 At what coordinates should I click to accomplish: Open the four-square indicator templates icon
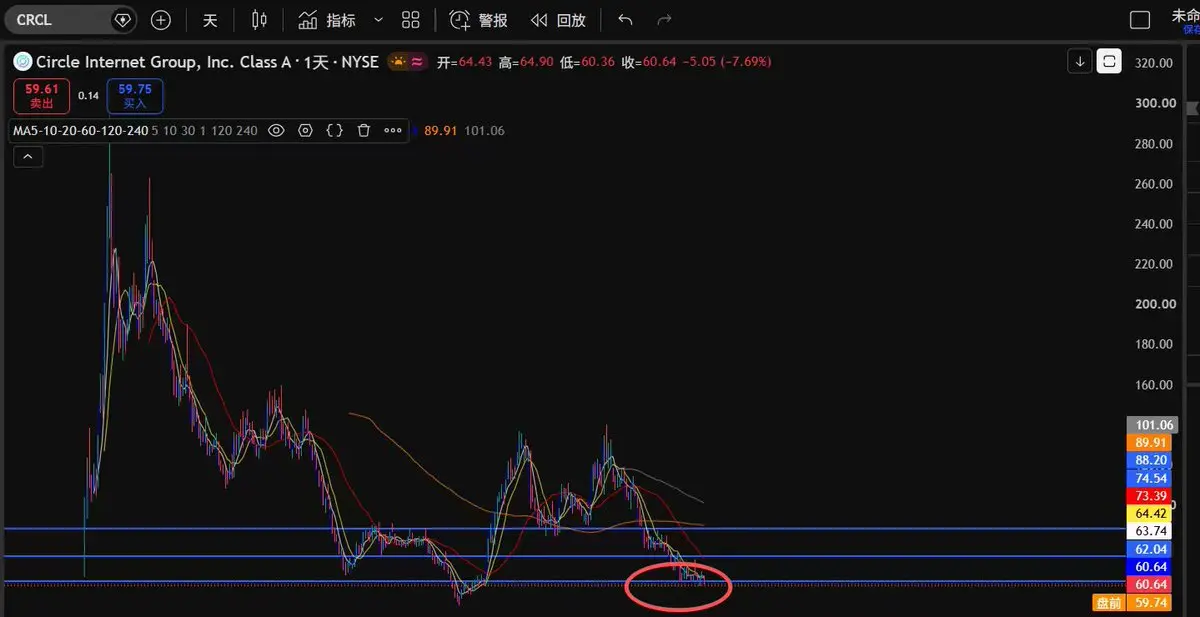tap(410, 20)
